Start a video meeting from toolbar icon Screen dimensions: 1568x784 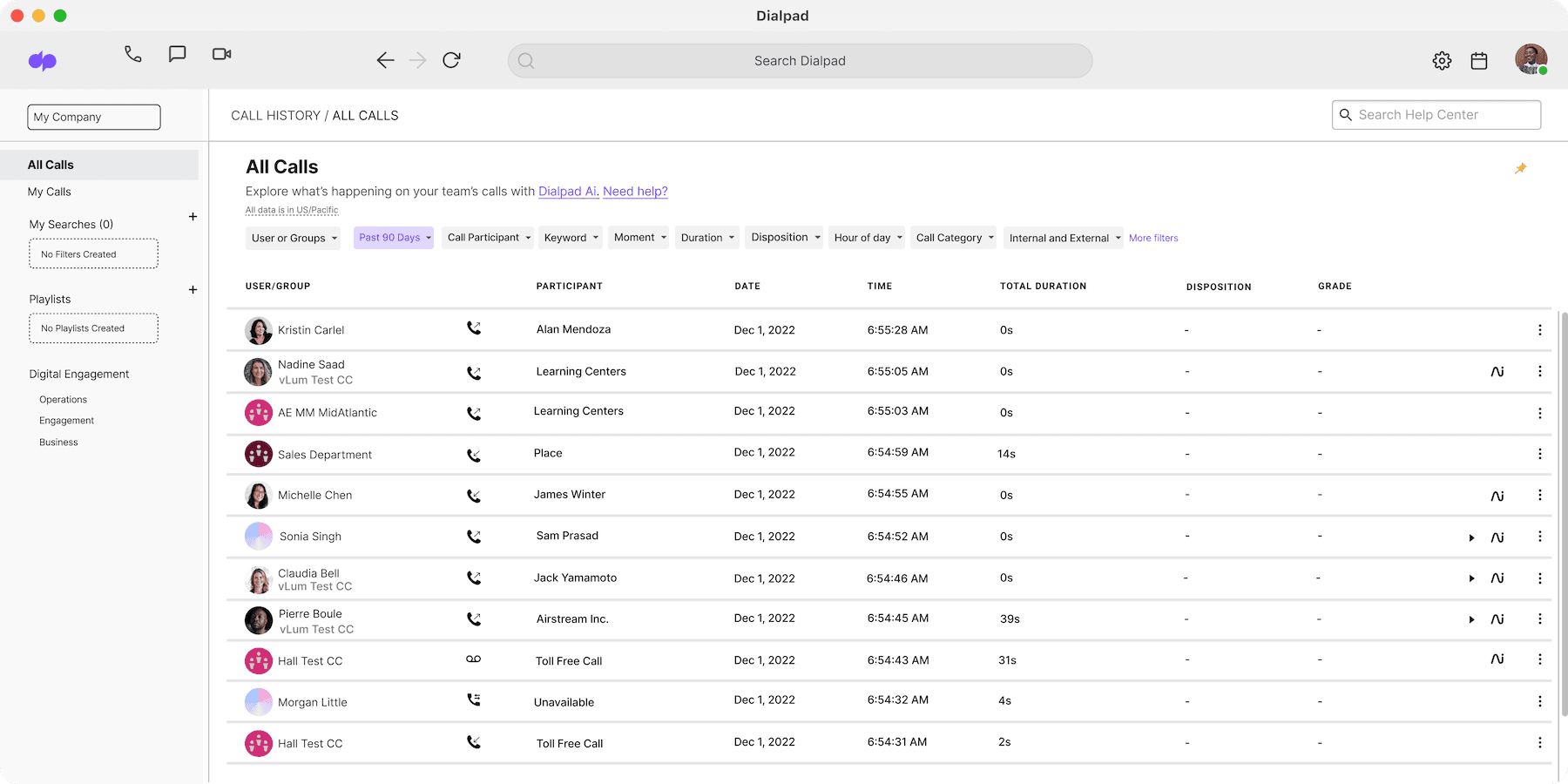[220, 53]
